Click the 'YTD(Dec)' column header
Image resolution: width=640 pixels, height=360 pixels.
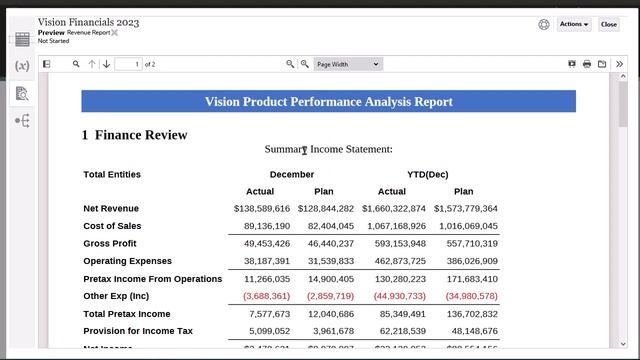coord(428,174)
